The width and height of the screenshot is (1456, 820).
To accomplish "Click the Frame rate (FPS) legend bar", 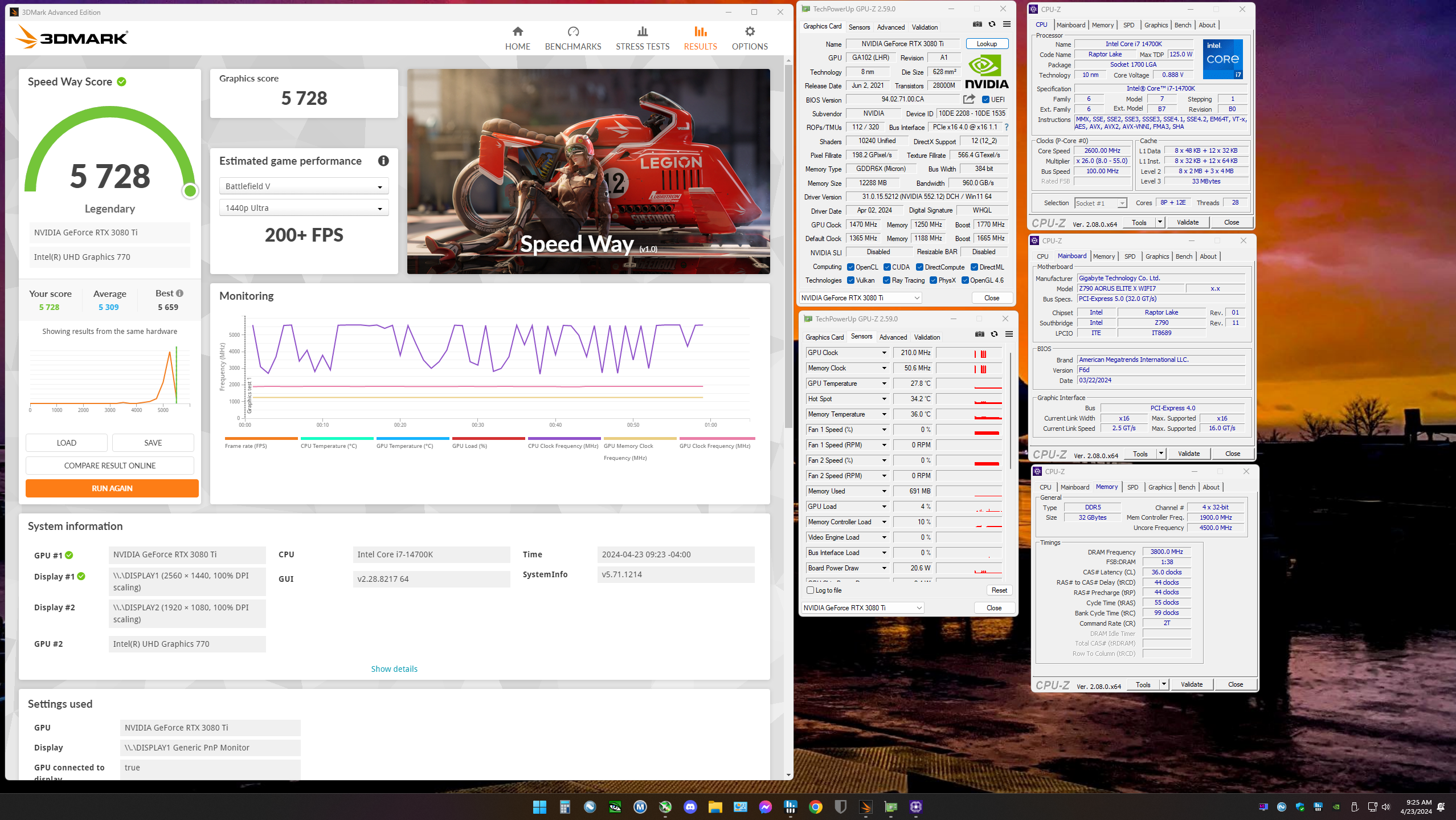I will point(261,438).
